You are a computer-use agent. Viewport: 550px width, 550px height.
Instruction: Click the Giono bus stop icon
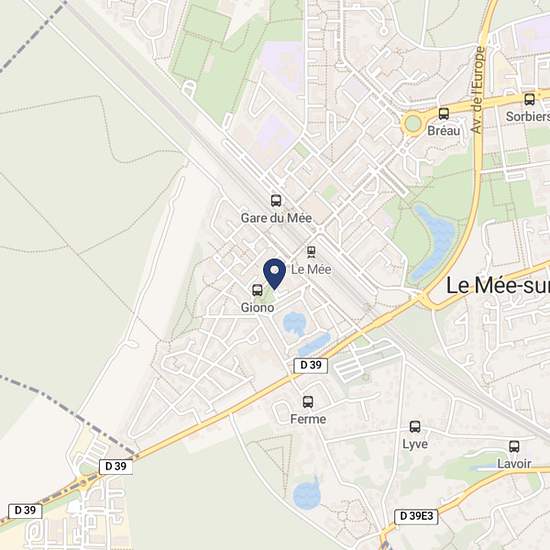[x=257, y=290]
